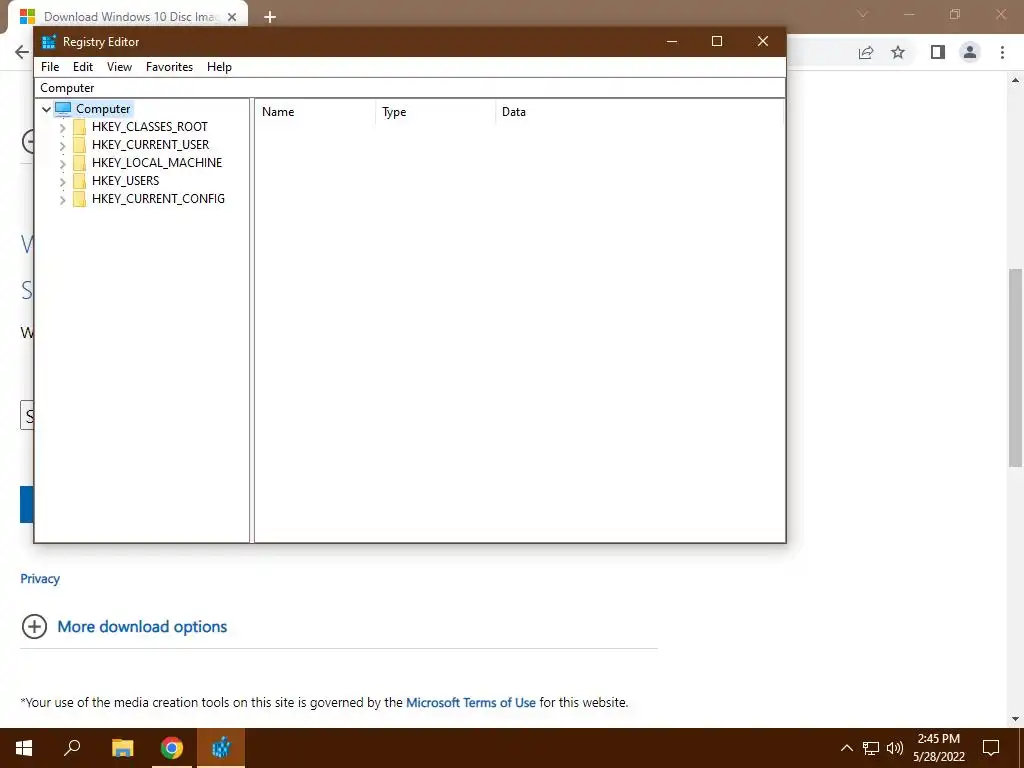This screenshot has width=1024, height=768.
Task: Click the More download options link text
Action: click(x=142, y=626)
